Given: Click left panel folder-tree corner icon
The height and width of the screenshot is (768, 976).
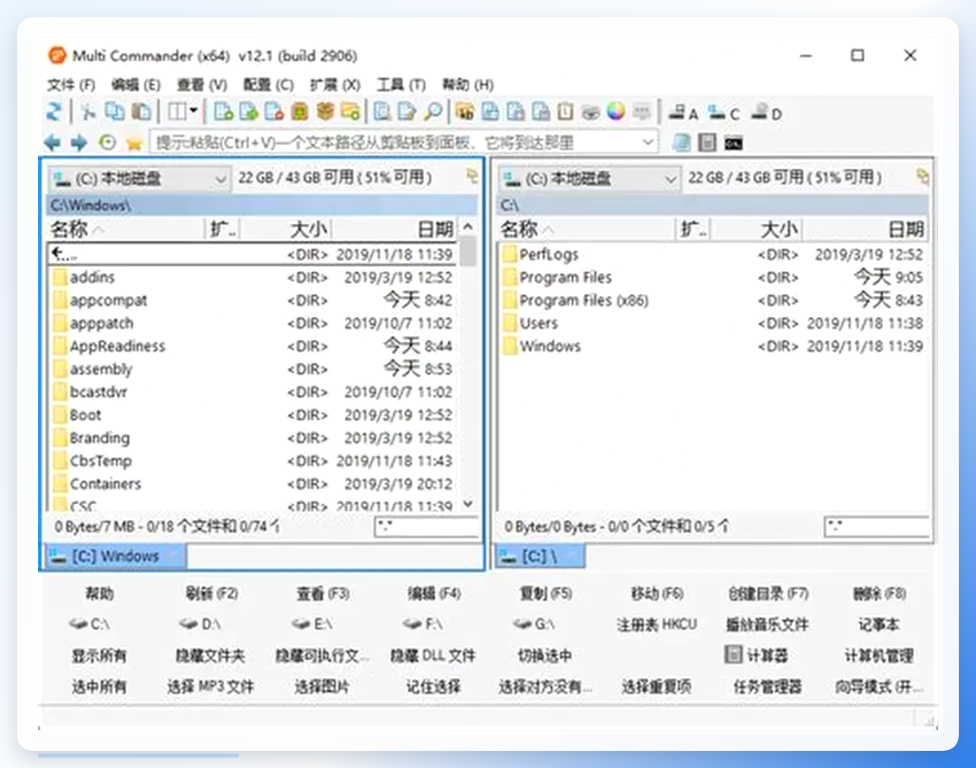Looking at the screenshot, I should (x=472, y=176).
